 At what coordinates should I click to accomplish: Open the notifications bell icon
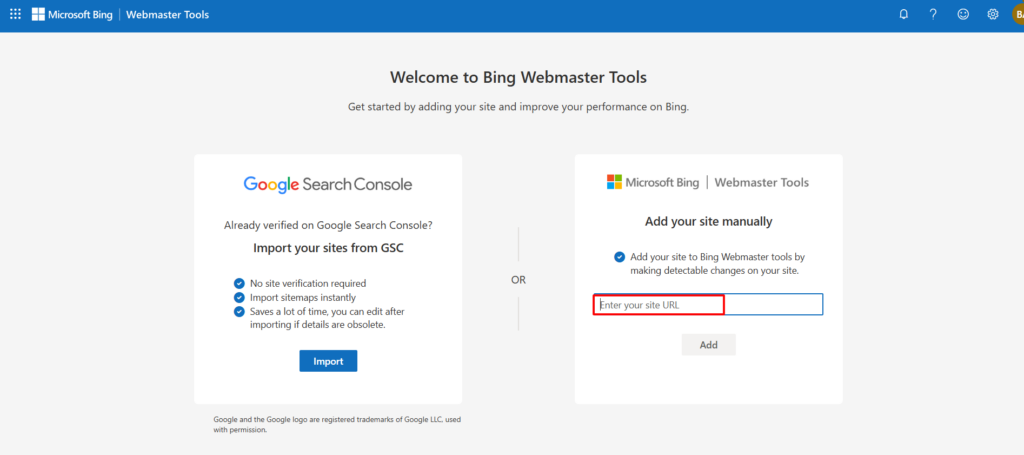pos(904,14)
